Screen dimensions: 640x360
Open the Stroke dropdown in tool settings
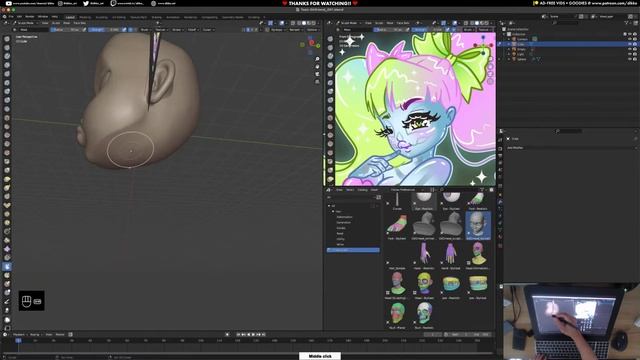point(177,30)
